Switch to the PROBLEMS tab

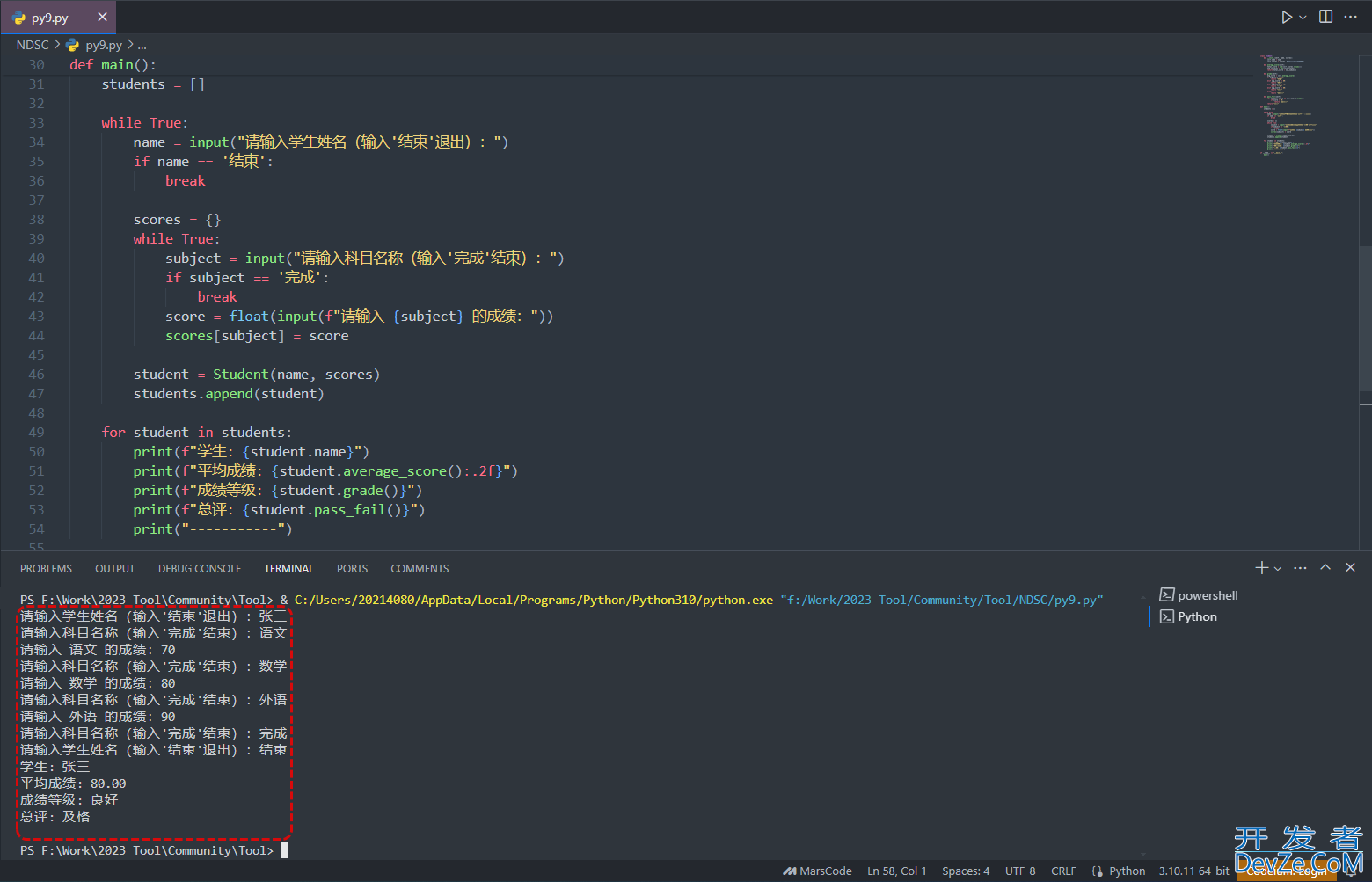click(x=46, y=569)
